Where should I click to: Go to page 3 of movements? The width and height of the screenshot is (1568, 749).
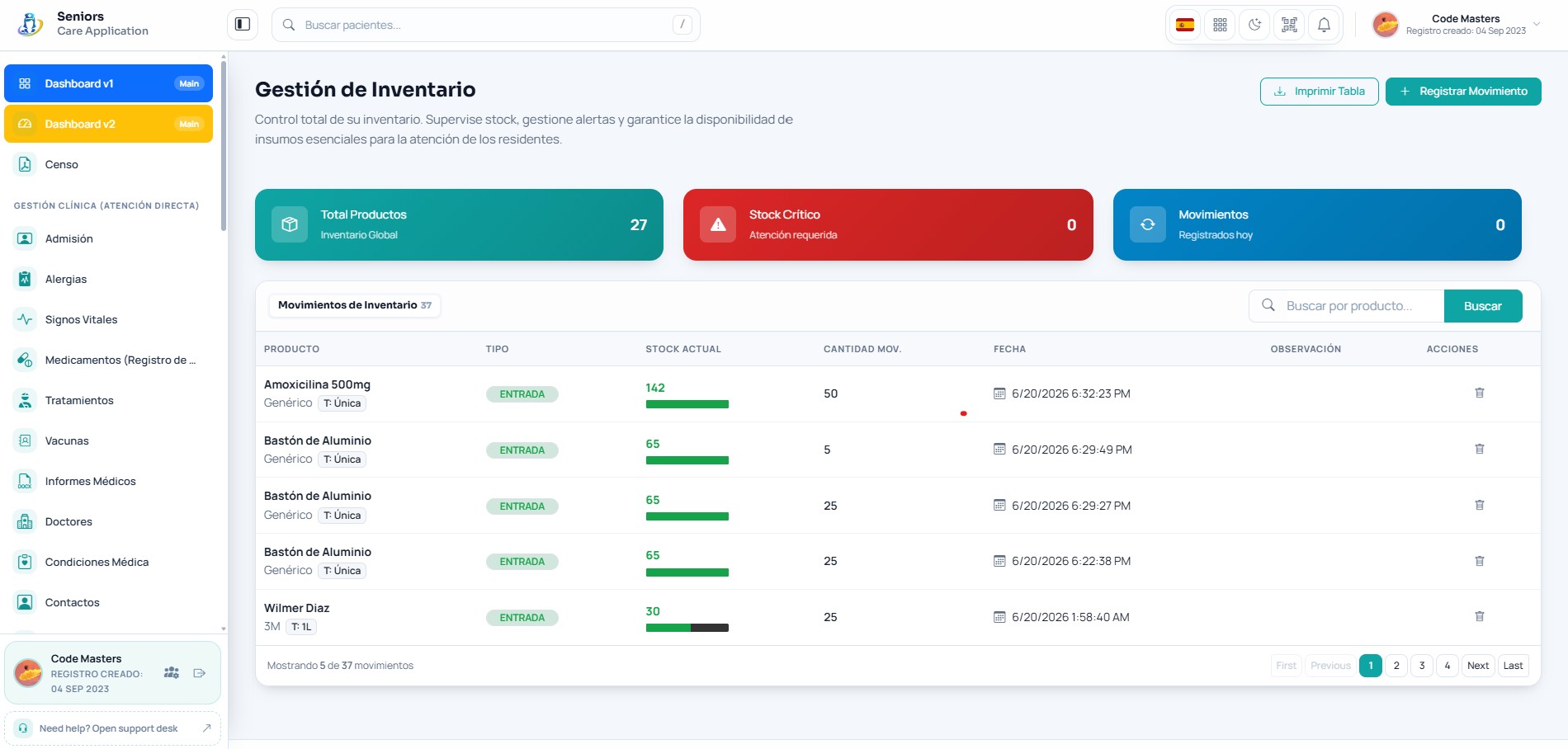point(1422,666)
